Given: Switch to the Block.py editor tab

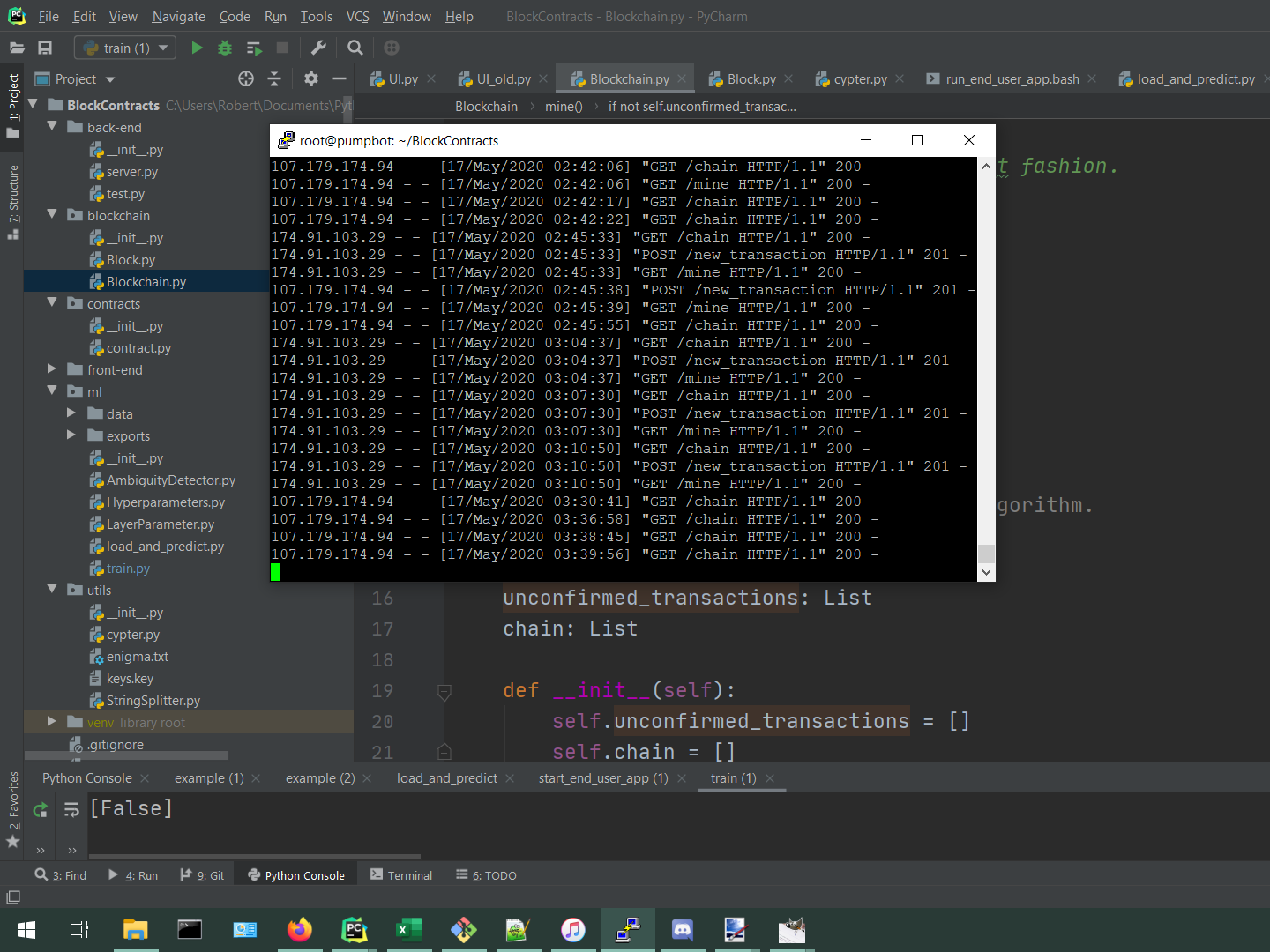Looking at the screenshot, I should [x=751, y=79].
